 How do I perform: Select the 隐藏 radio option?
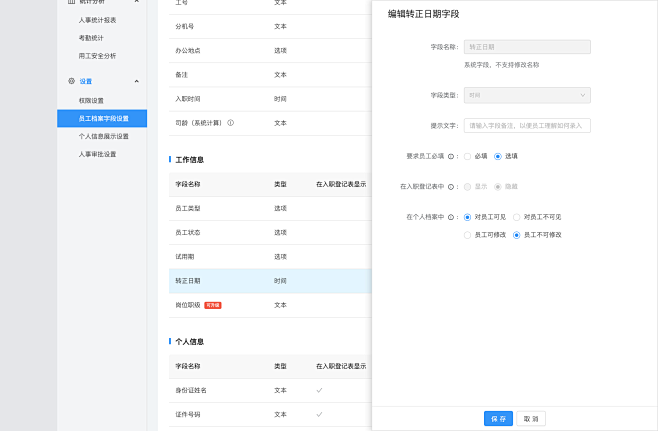pos(498,187)
